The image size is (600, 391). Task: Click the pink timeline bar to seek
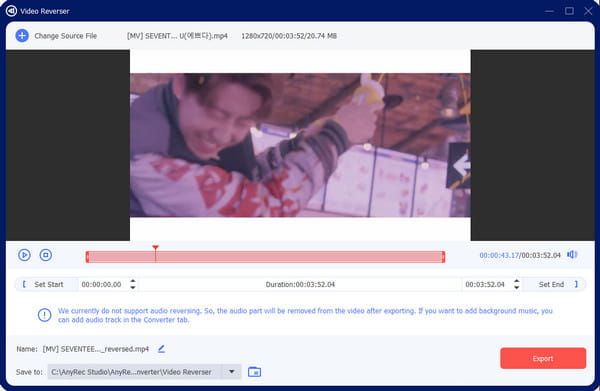point(265,257)
